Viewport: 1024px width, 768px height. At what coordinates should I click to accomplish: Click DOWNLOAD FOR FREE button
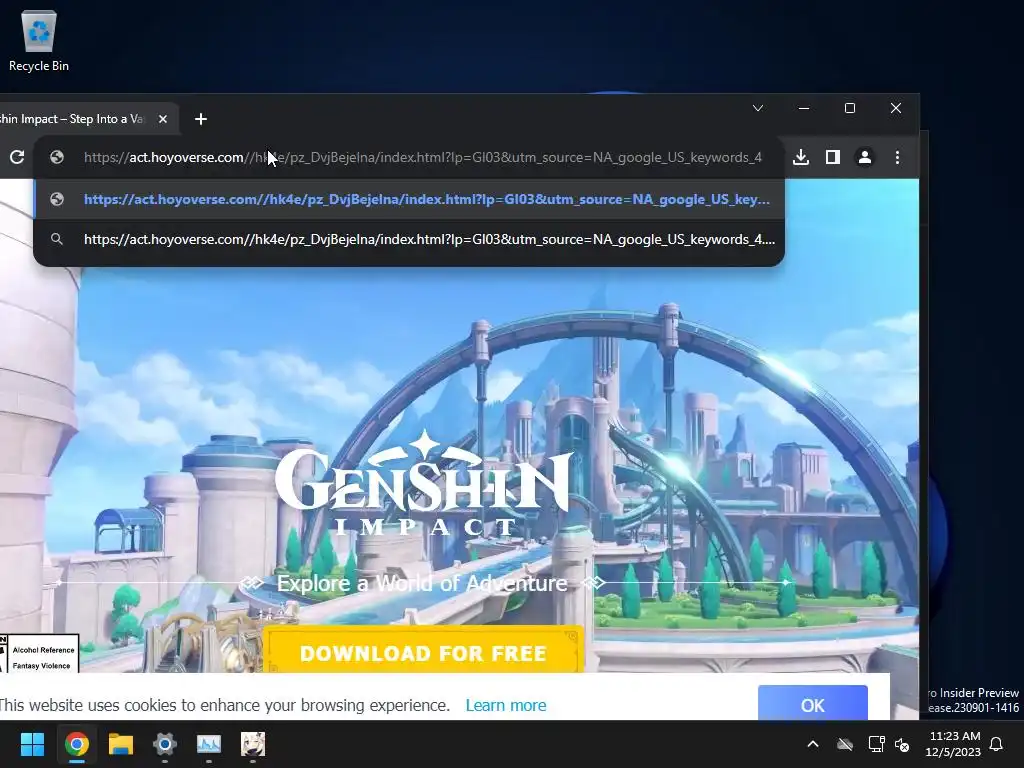(x=423, y=653)
